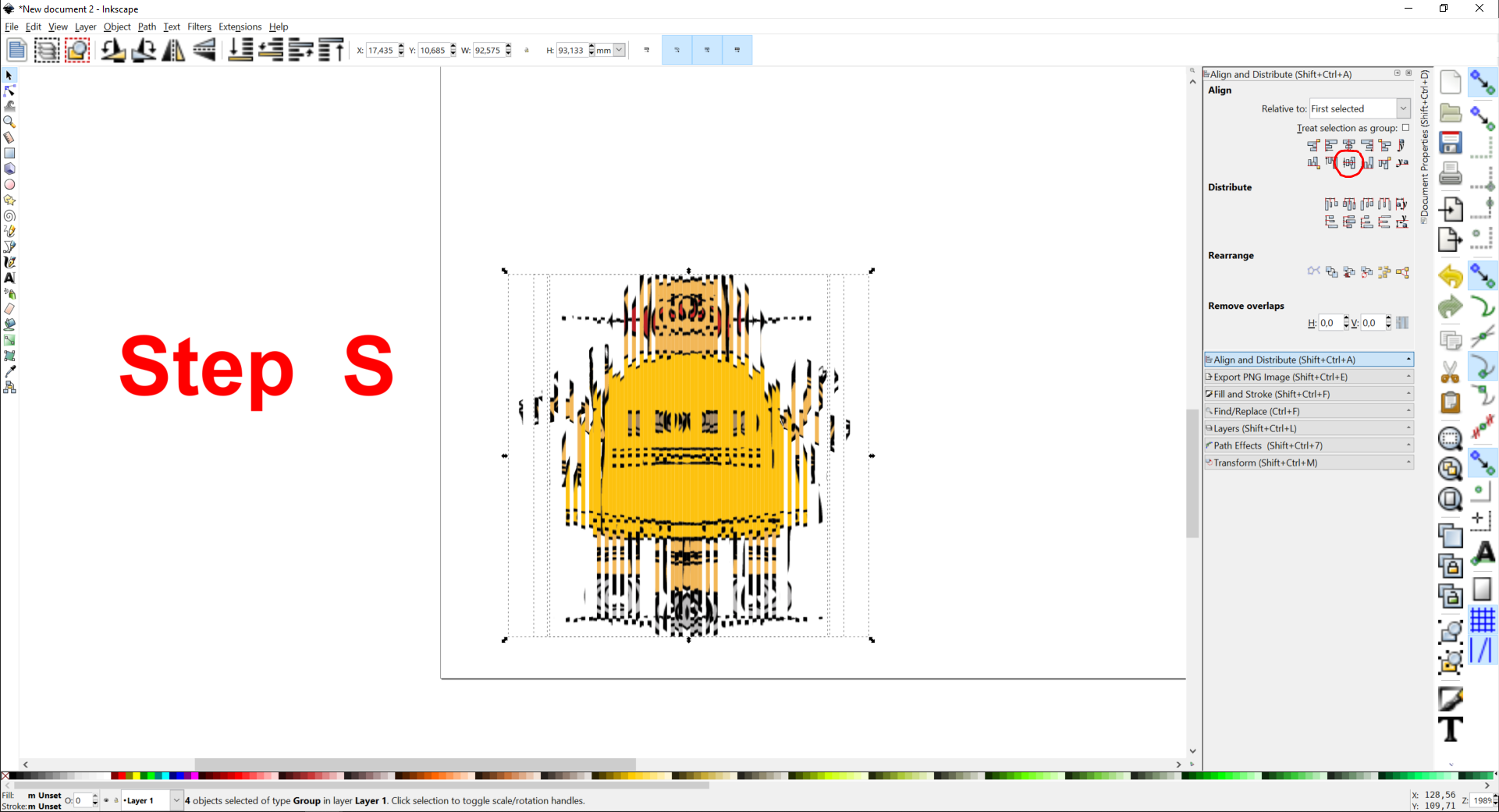The width and height of the screenshot is (1499, 812).
Task: Click the Cut scissors icon
Action: coord(1451,372)
